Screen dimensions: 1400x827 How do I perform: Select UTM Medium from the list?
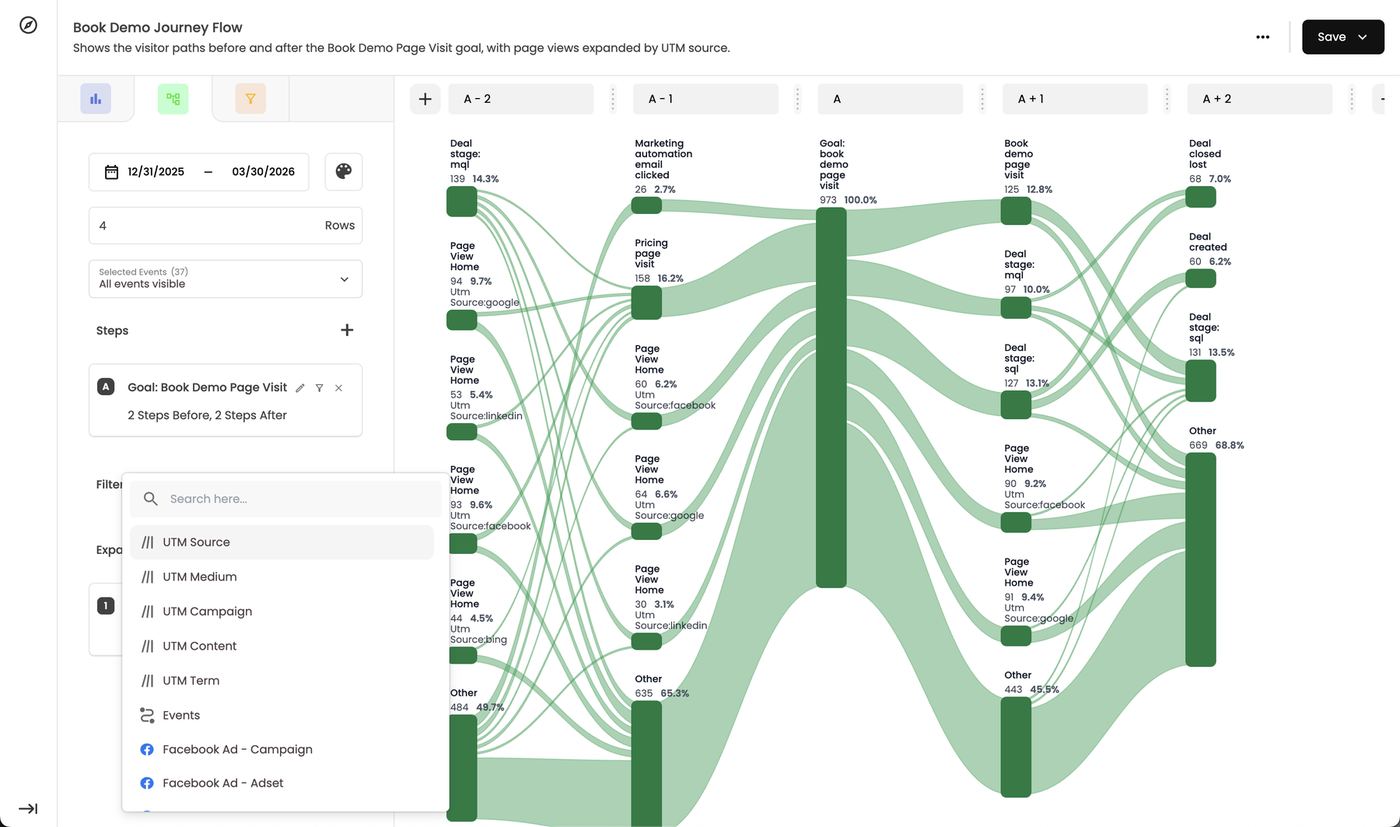tap(282, 577)
